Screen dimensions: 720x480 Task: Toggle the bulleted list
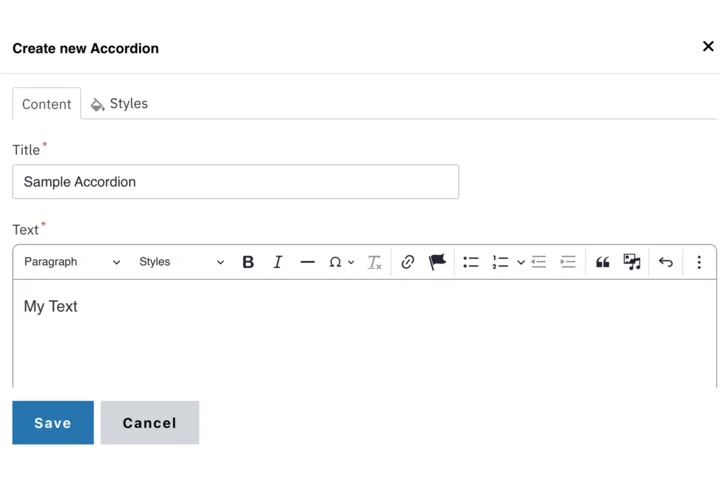point(470,262)
